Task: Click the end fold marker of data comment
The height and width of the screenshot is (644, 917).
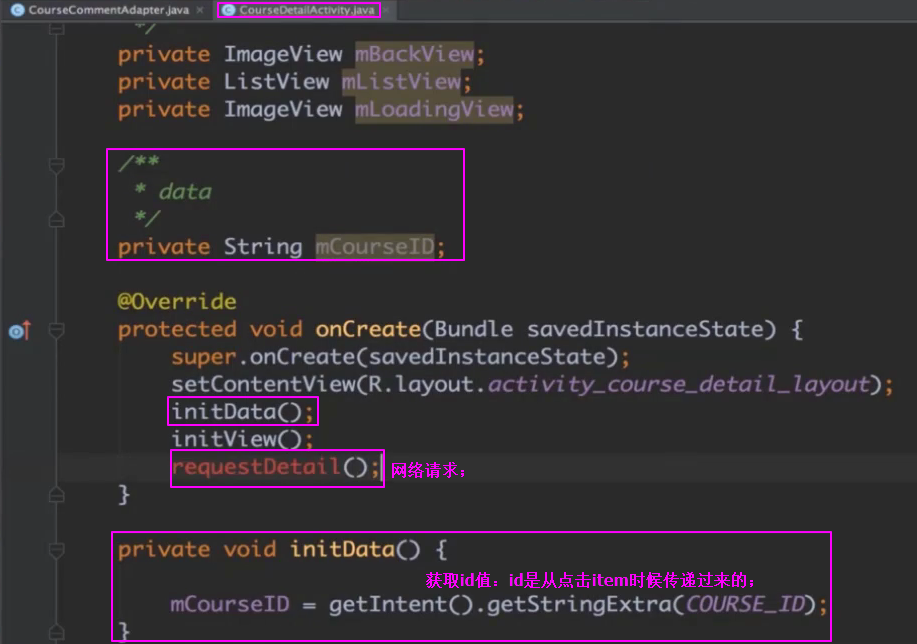Action: click(x=57, y=219)
